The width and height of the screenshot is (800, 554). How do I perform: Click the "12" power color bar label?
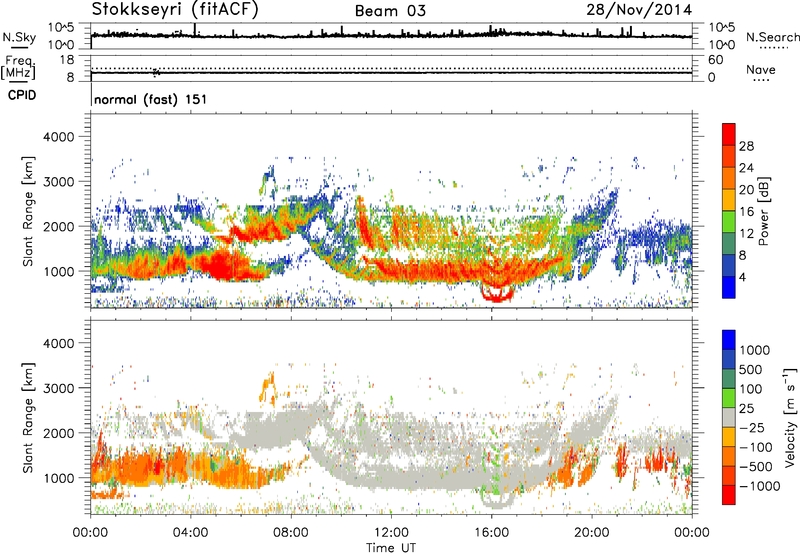746,234
